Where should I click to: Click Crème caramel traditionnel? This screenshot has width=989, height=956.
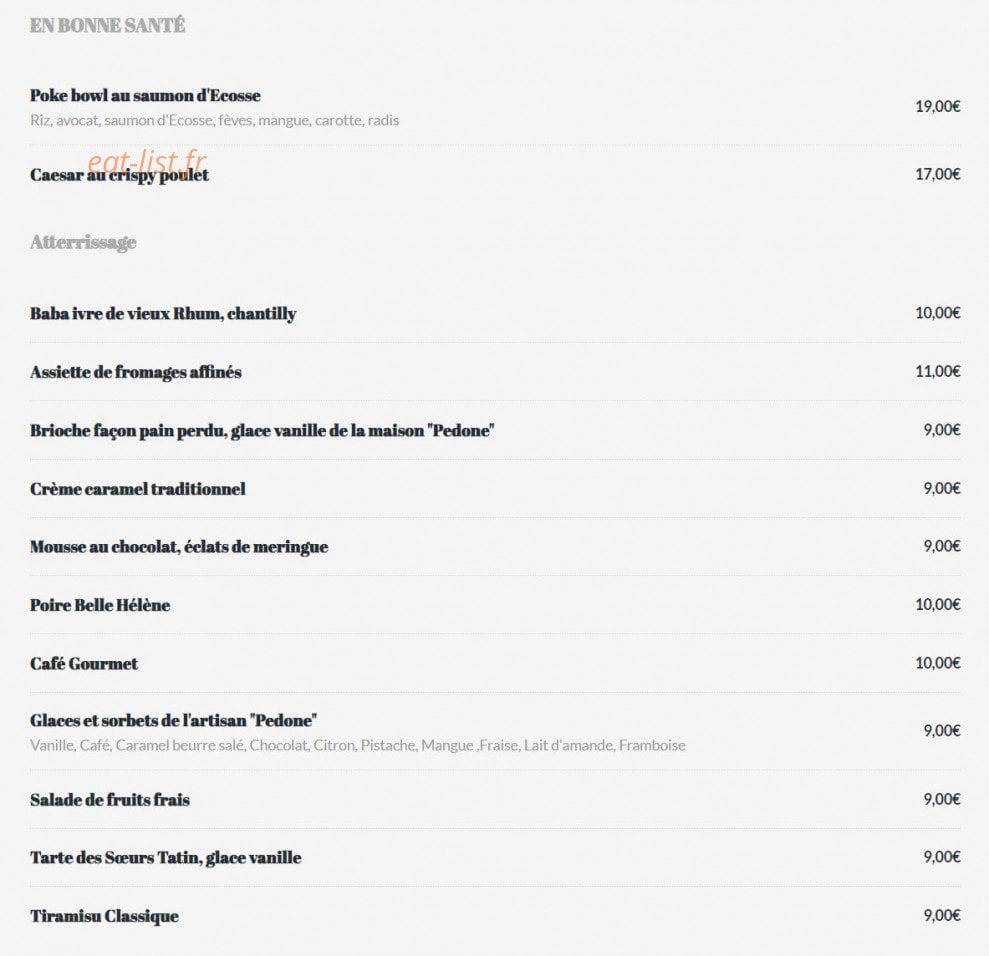(x=138, y=489)
